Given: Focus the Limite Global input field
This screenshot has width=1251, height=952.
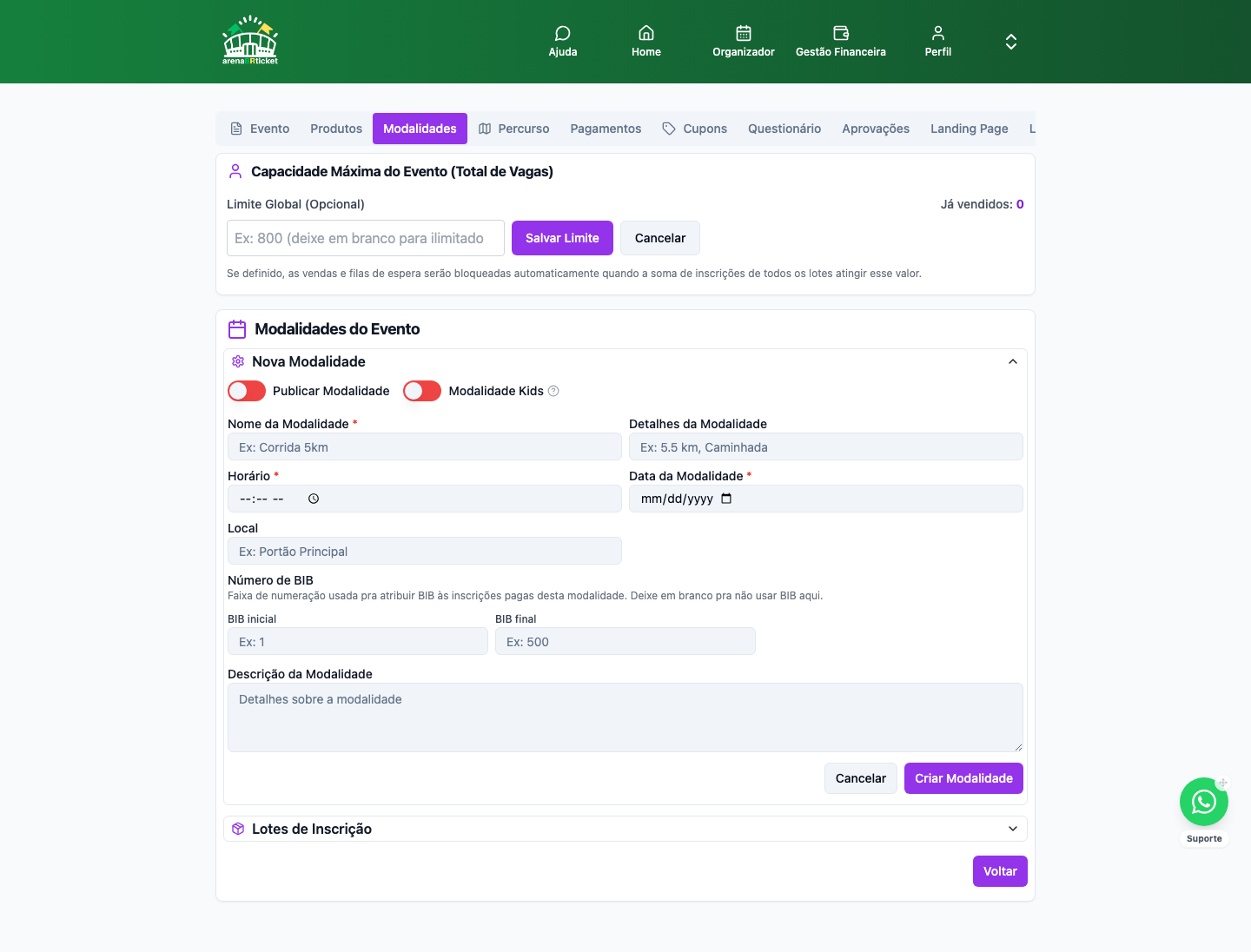Looking at the screenshot, I should coord(366,238).
